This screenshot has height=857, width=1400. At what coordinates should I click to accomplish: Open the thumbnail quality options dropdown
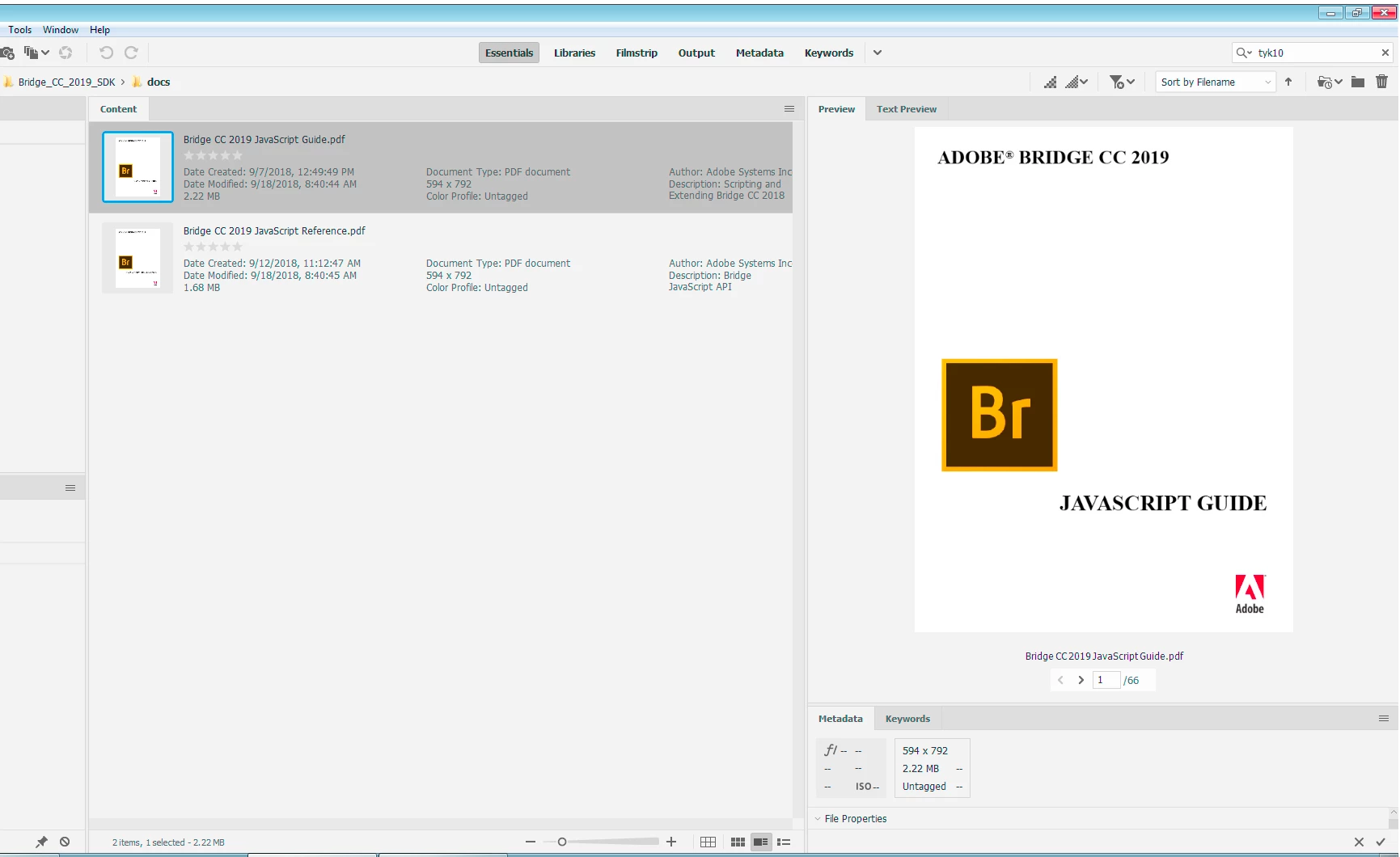point(1076,82)
